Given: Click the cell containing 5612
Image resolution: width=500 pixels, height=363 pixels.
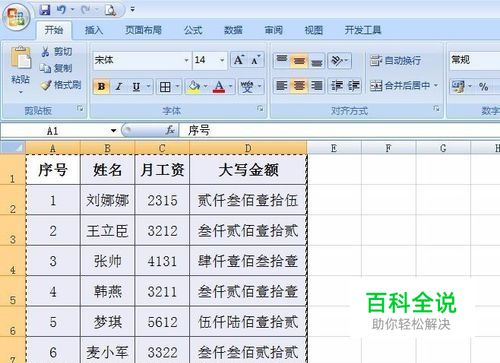Looking at the screenshot, I should 162,322.
